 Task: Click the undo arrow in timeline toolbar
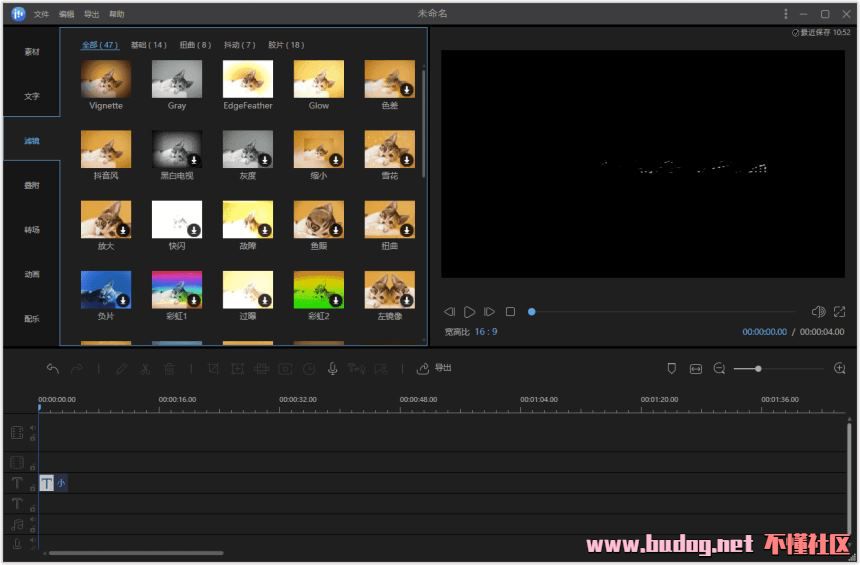53,368
